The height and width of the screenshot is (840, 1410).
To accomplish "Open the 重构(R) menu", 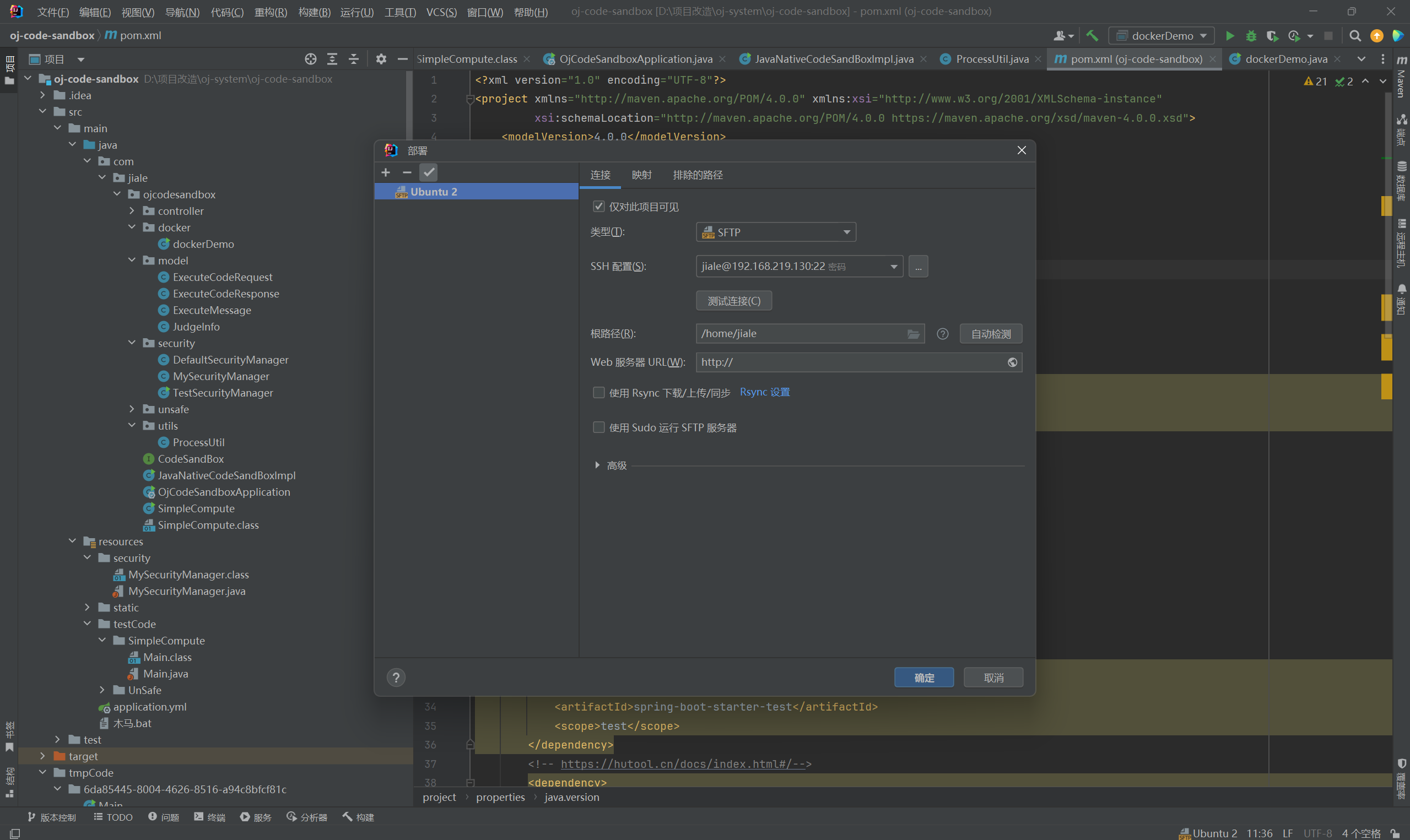I will click(x=271, y=12).
